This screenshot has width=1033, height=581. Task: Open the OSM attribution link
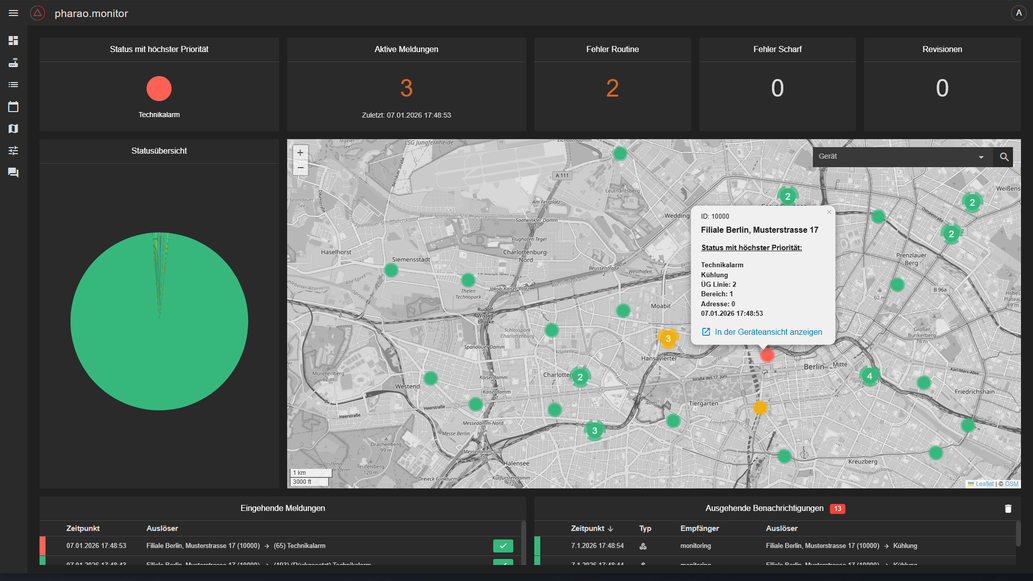click(1012, 484)
